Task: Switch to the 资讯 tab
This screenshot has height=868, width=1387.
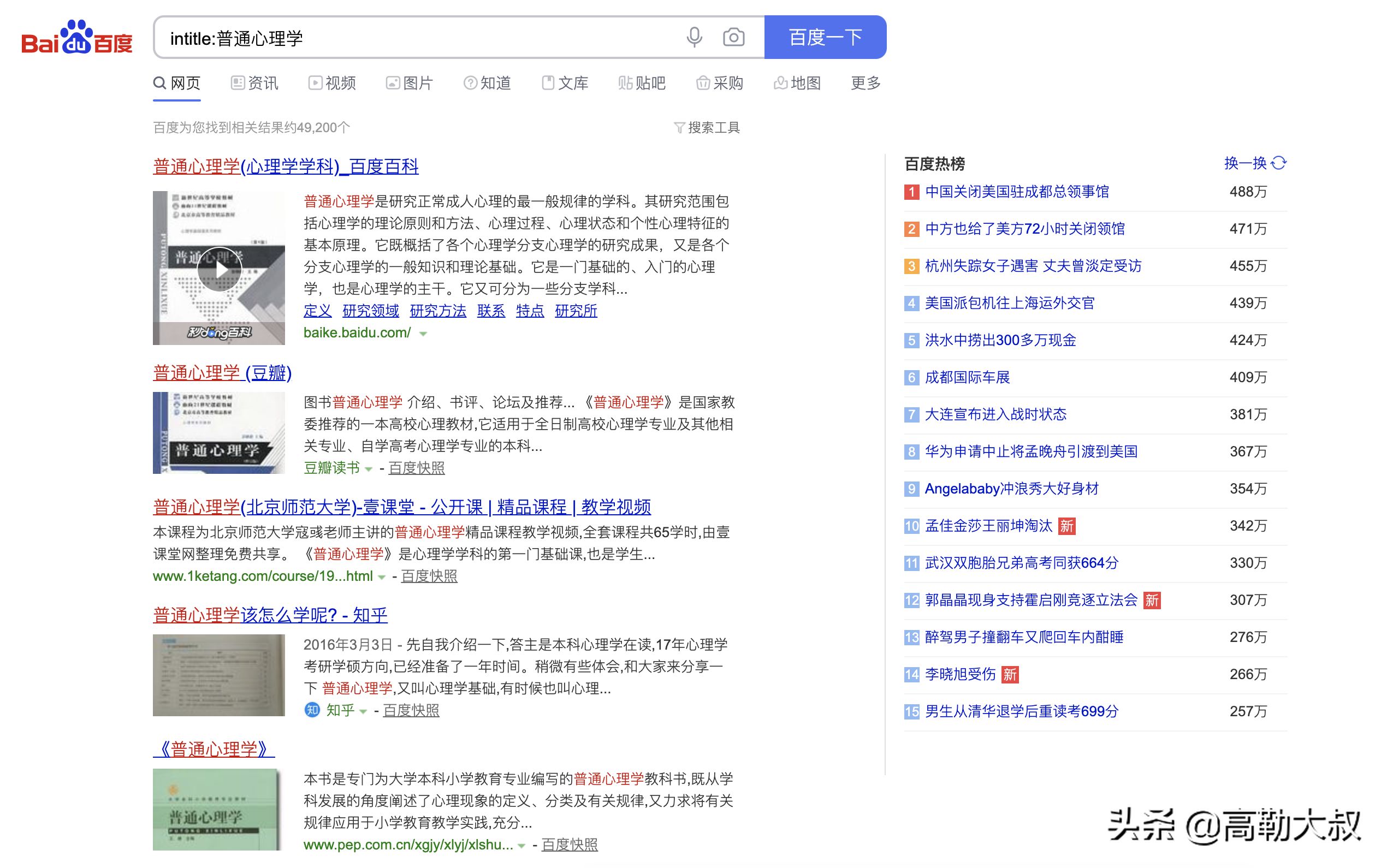Action: 254,83
